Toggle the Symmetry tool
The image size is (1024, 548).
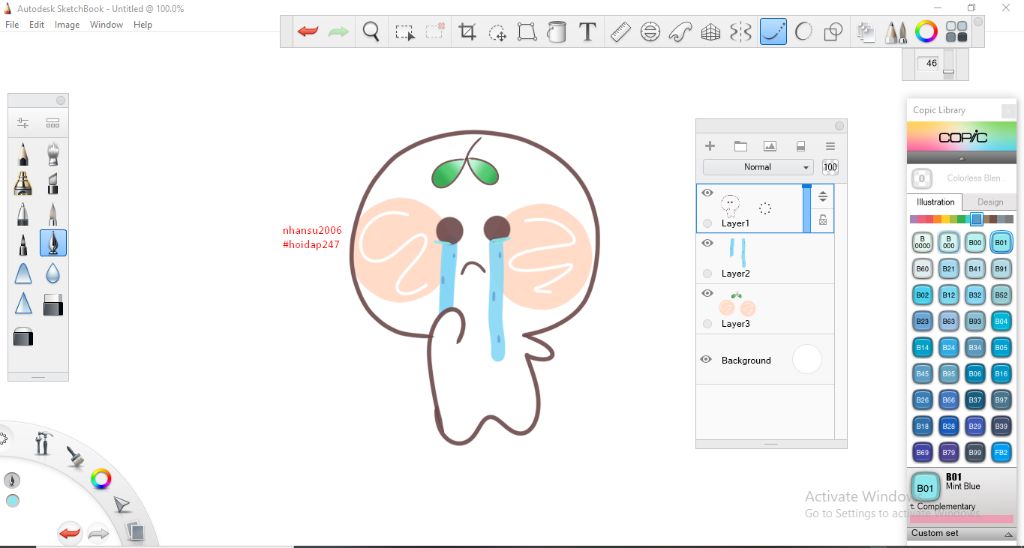[x=741, y=31]
